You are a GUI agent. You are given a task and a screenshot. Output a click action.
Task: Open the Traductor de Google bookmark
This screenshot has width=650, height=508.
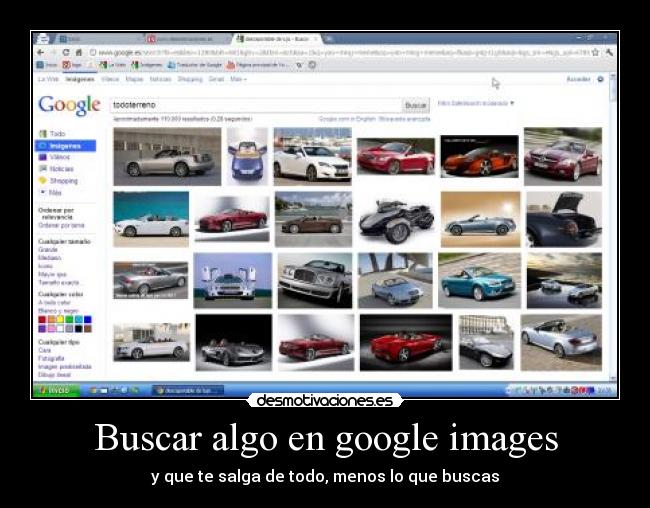pyautogui.click(x=194, y=65)
